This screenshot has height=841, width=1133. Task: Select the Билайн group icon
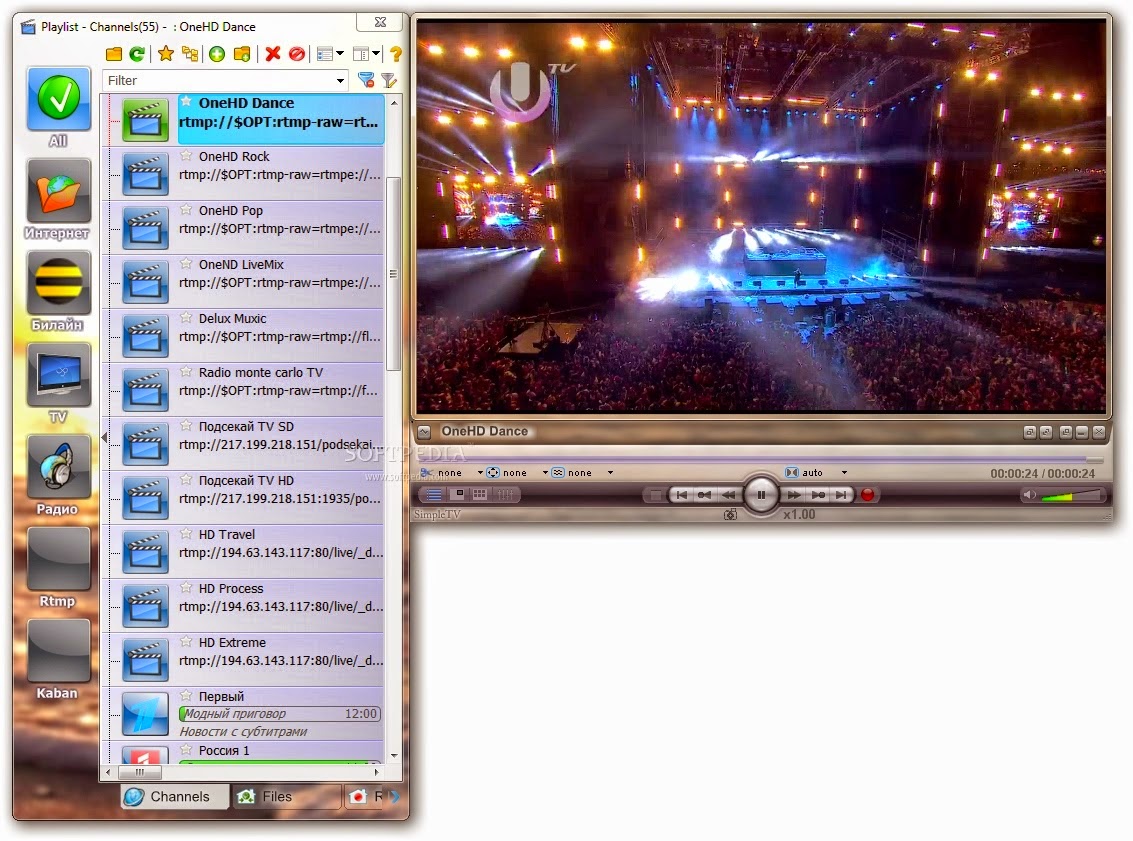(59, 283)
